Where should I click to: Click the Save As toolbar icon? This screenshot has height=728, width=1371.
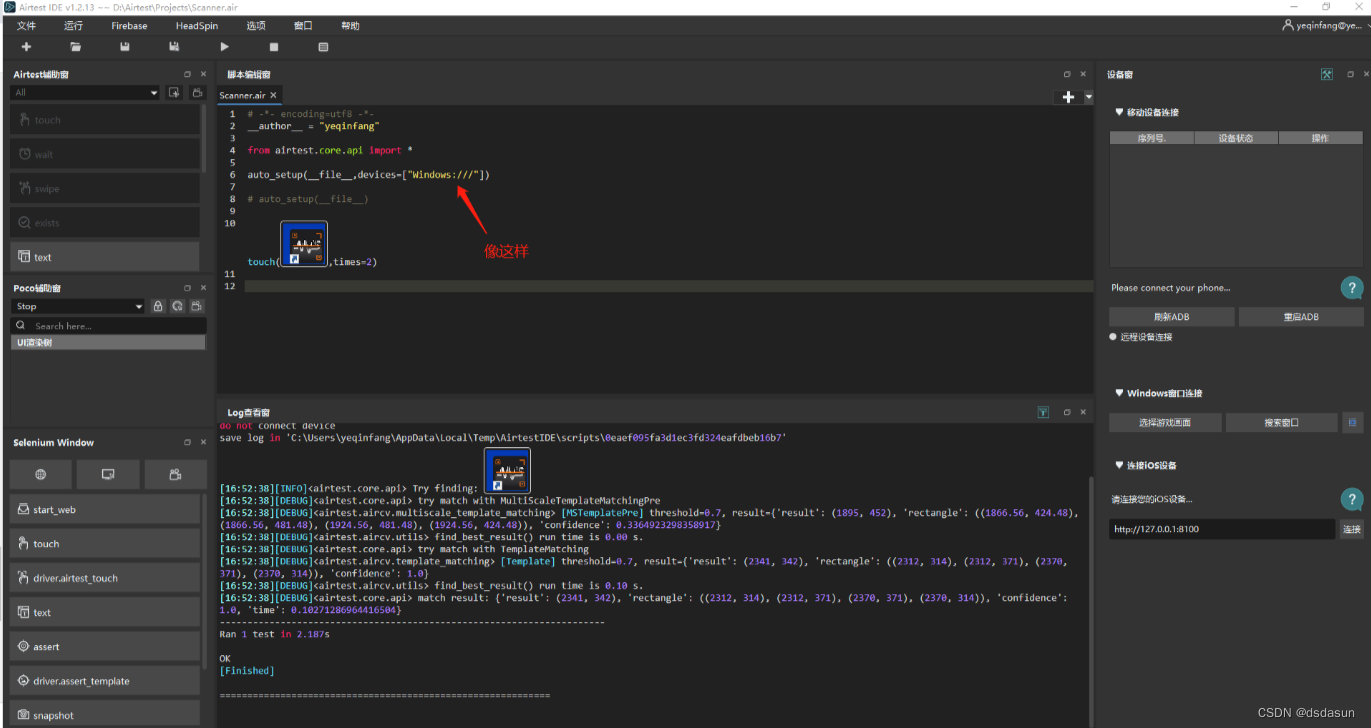pos(174,47)
